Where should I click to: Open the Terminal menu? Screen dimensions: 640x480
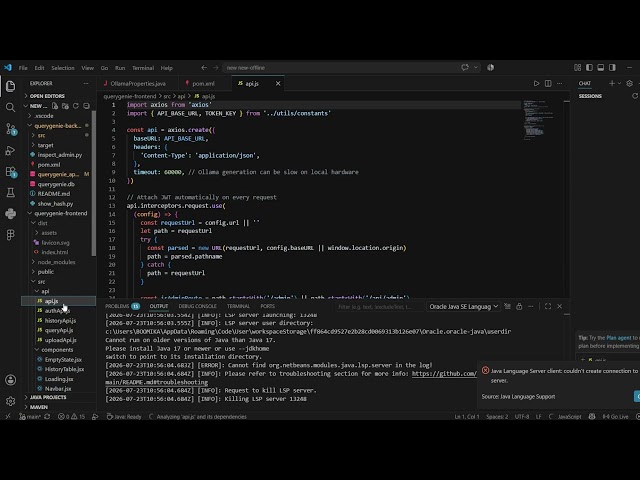click(143, 68)
